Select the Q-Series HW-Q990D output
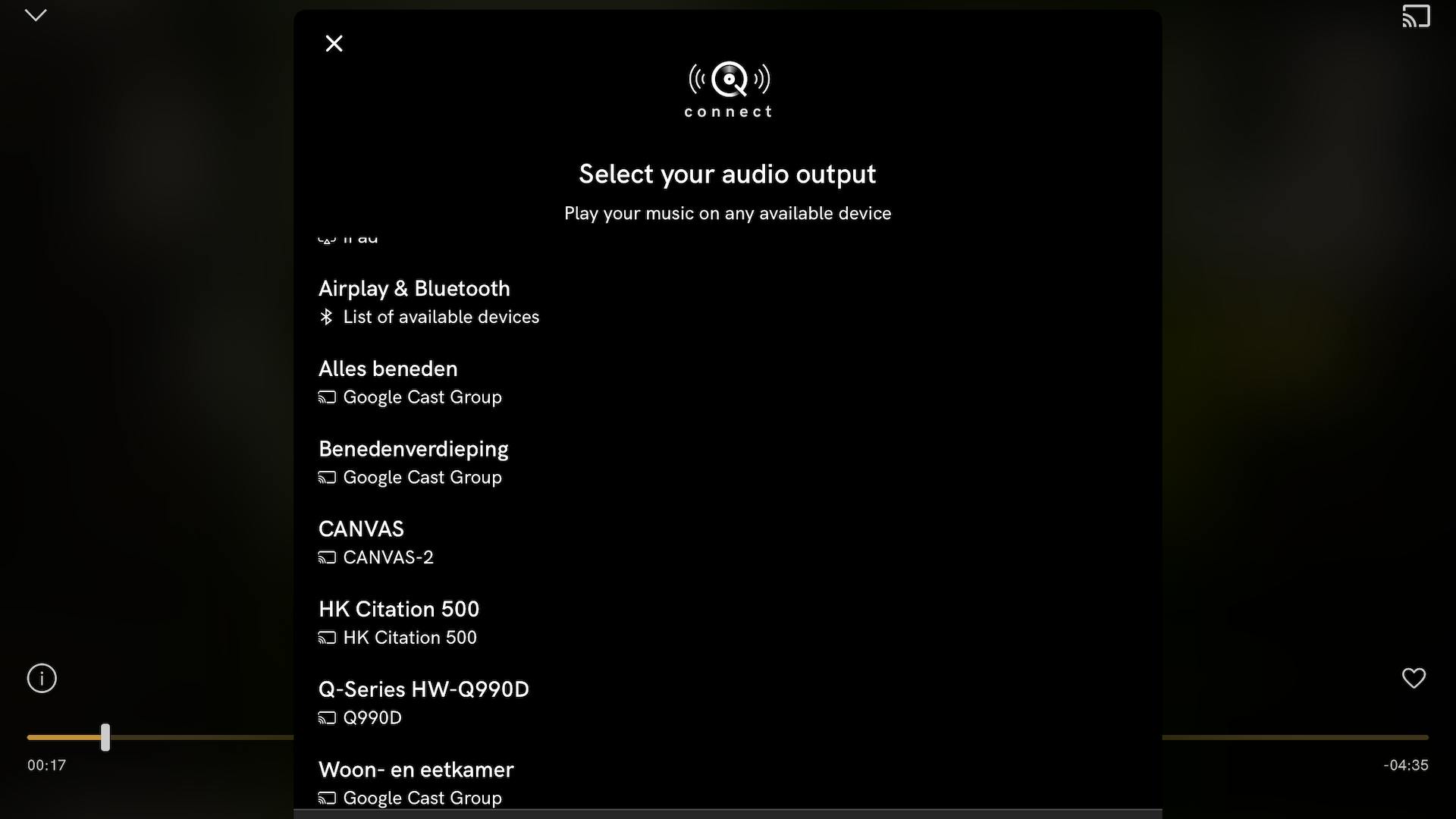The height and width of the screenshot is (819, 1456). pos(423,689)
